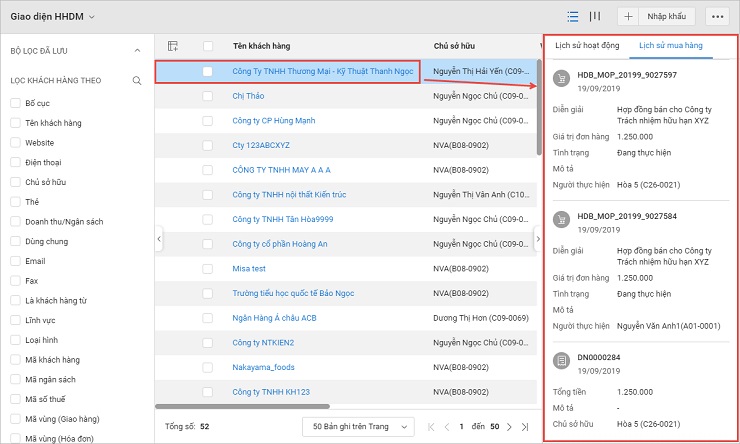Switch to Lịch sử hoạt động tab
This screenshot has height=444, width=740.
[587, 45]
